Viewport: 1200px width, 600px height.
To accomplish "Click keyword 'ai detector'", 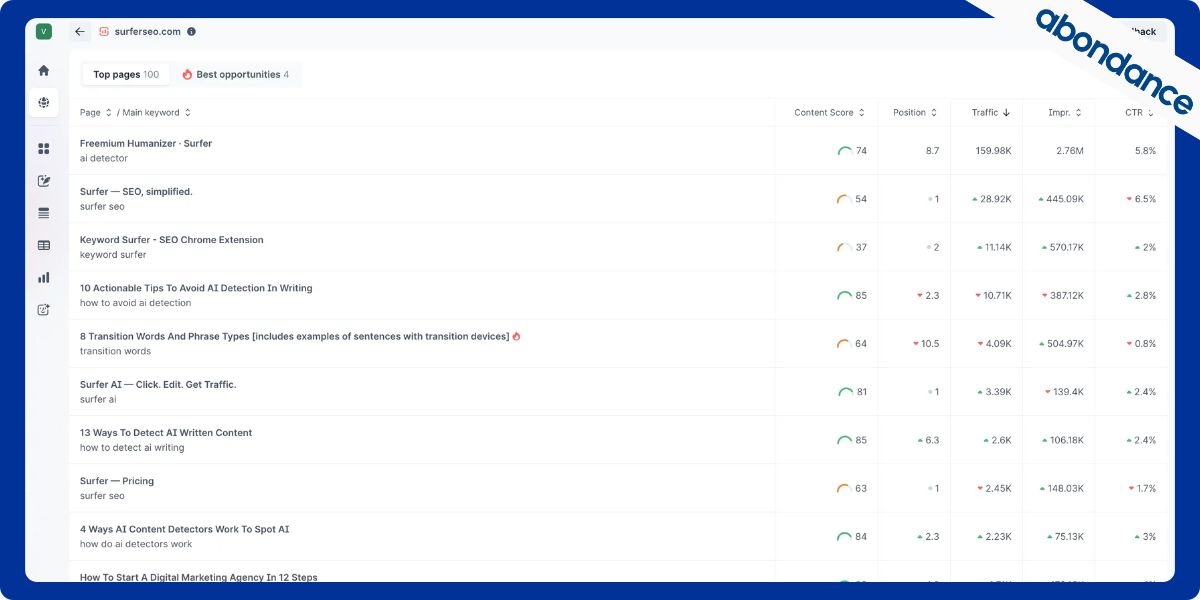I will click(104, 158).
